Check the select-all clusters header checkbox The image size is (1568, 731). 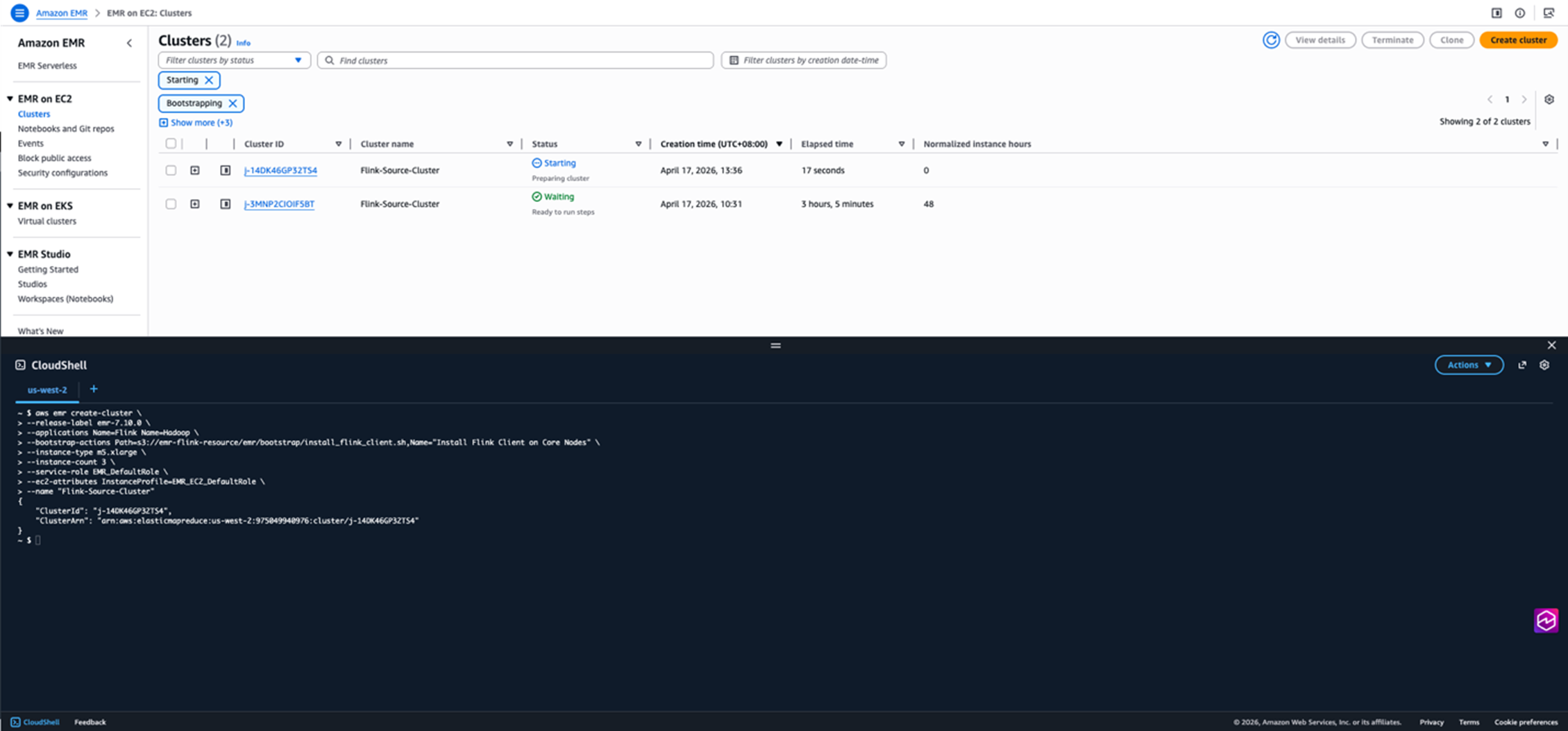tap(171, 143)
